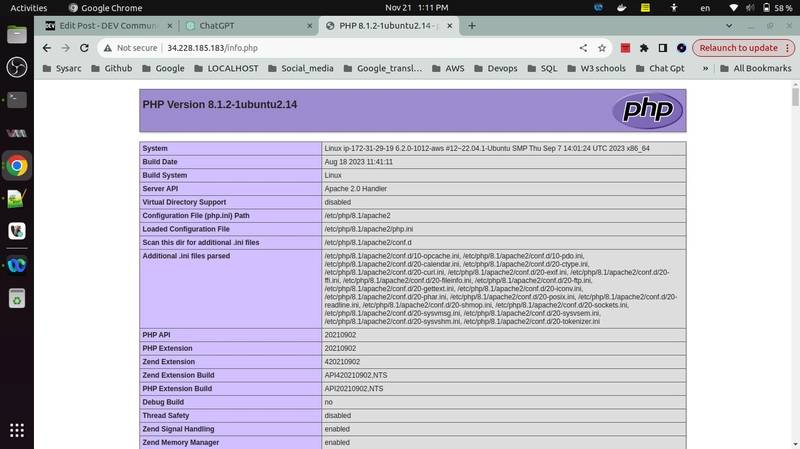Go back using the browser back arrow
This screenshot has width=800, height=449.
point(47,48)
